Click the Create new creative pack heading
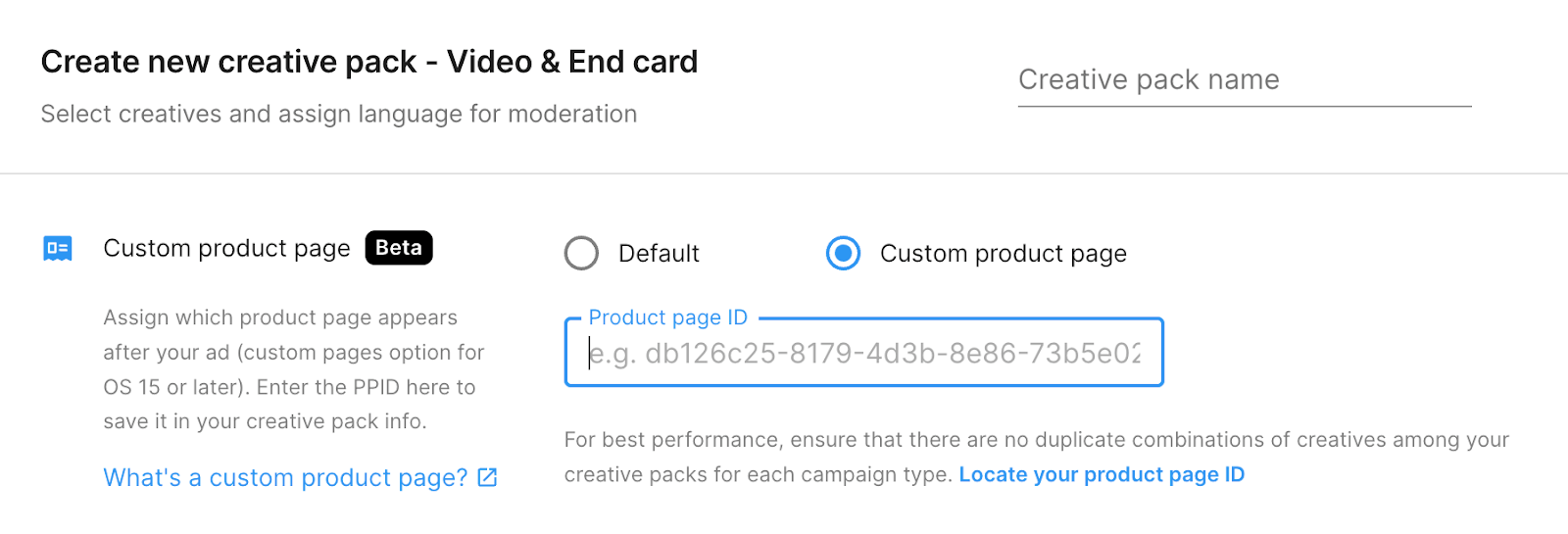The width and height of the screenshot is (1568, 534). [368, 62]
